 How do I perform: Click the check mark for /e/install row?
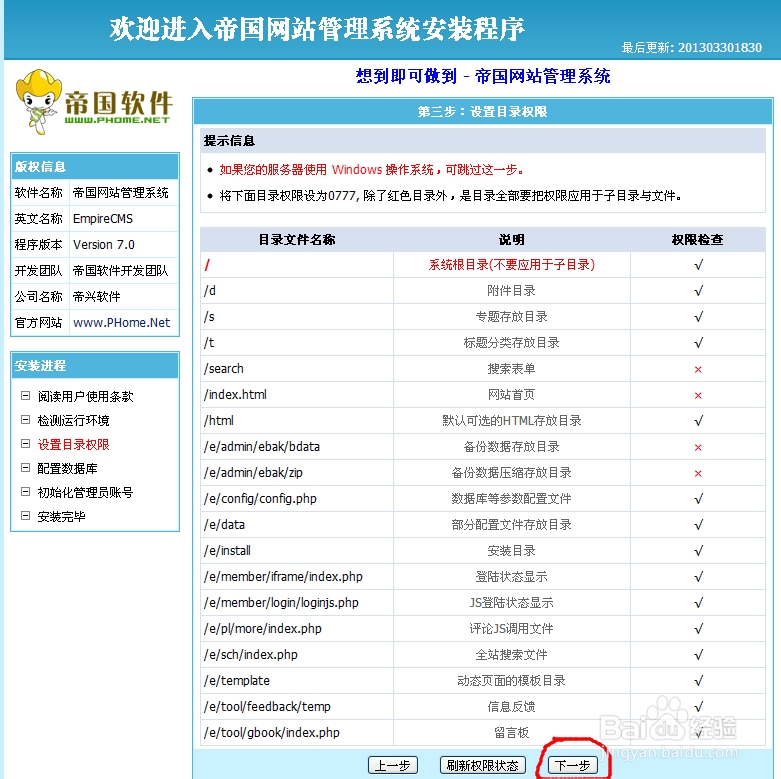coord(698,550)
